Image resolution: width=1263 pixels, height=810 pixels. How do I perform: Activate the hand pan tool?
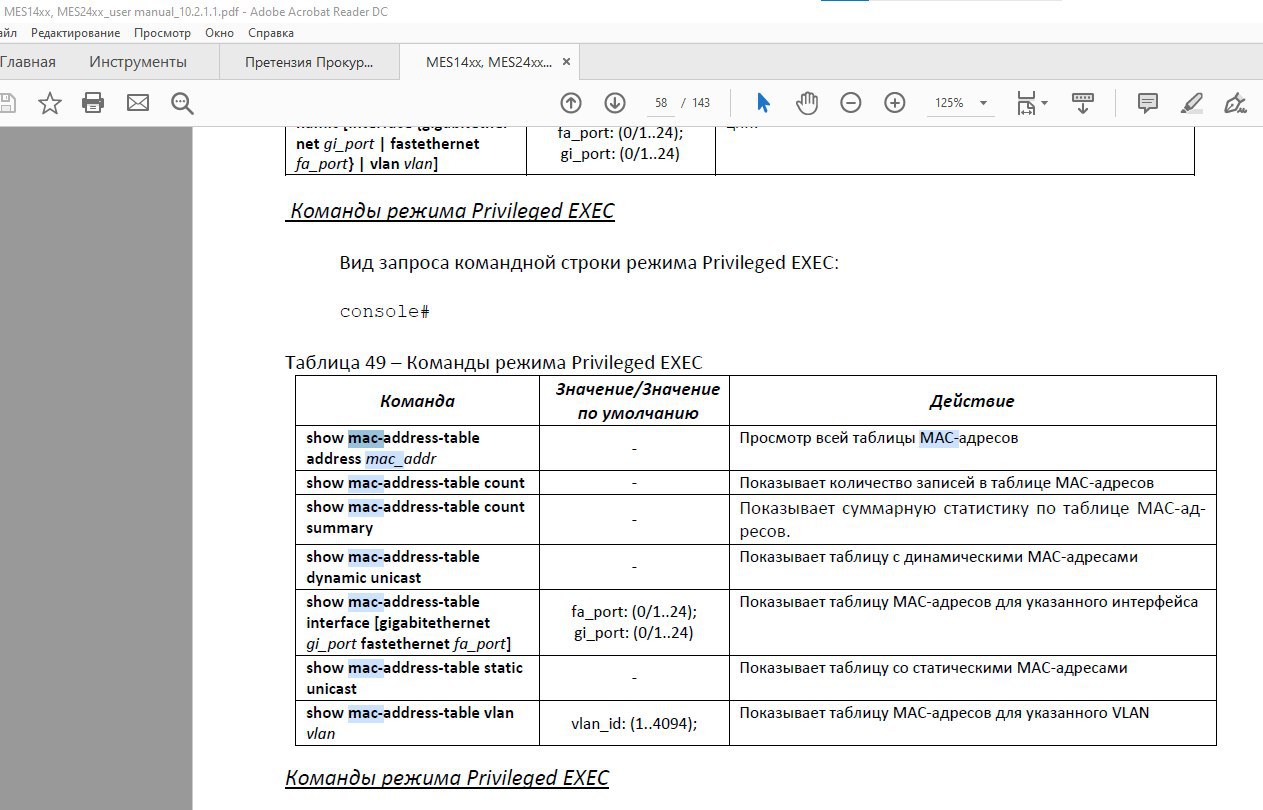[x=807, y=103]
